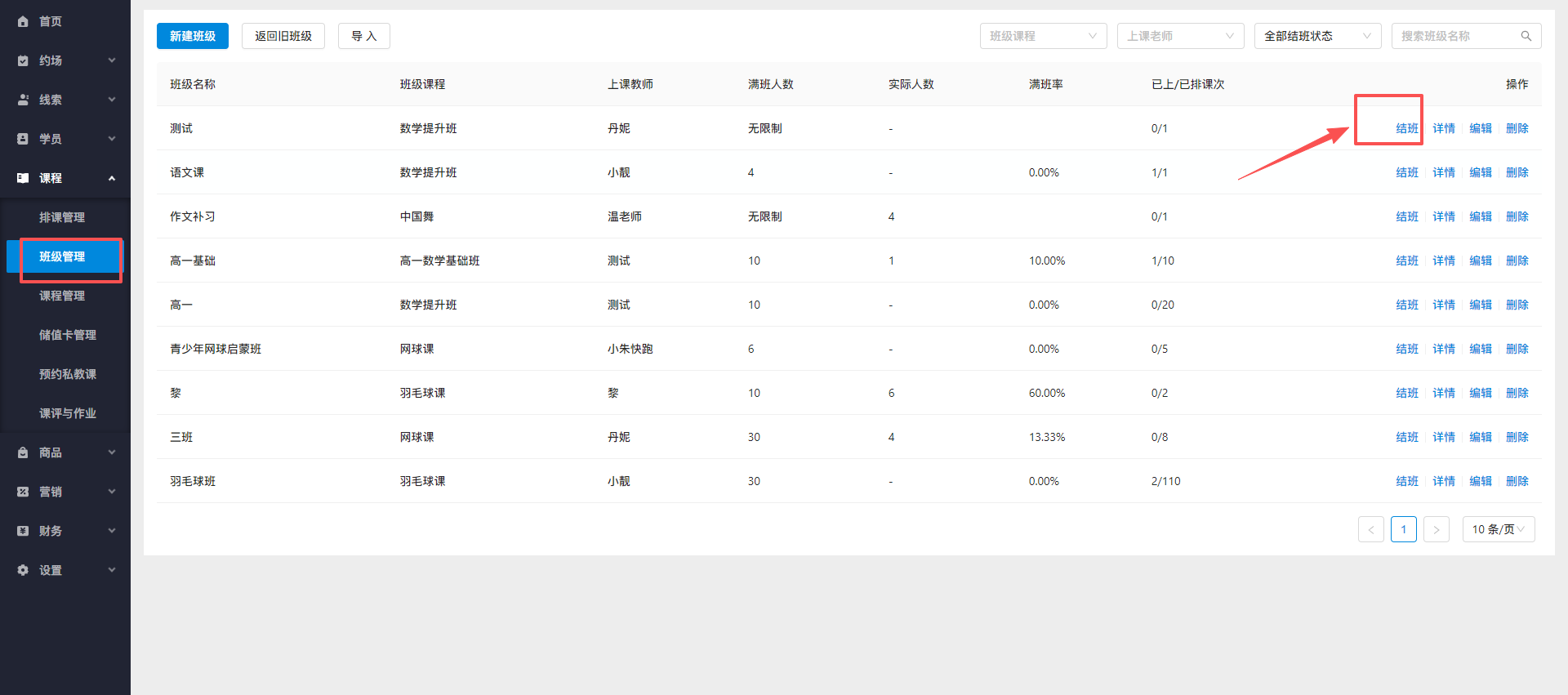Image resolution: width=1568 pixels, height=695 pixels.
Task: Click the 商品 bag icon in sidebar
Action: click(x=23, y=452)
